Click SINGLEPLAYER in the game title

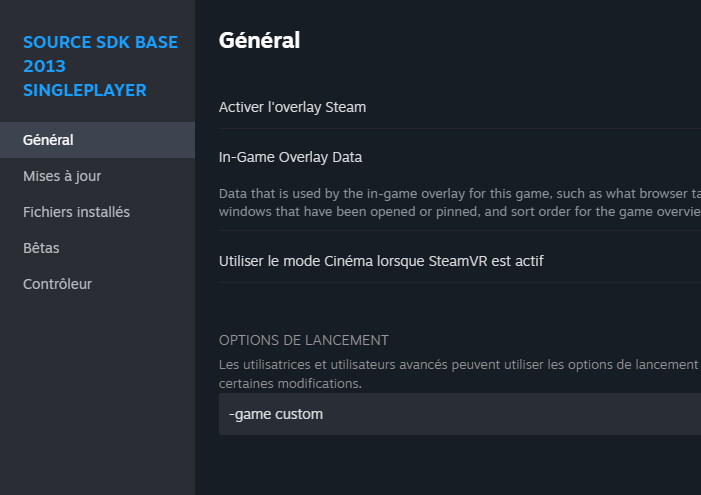tap(85, 90)
